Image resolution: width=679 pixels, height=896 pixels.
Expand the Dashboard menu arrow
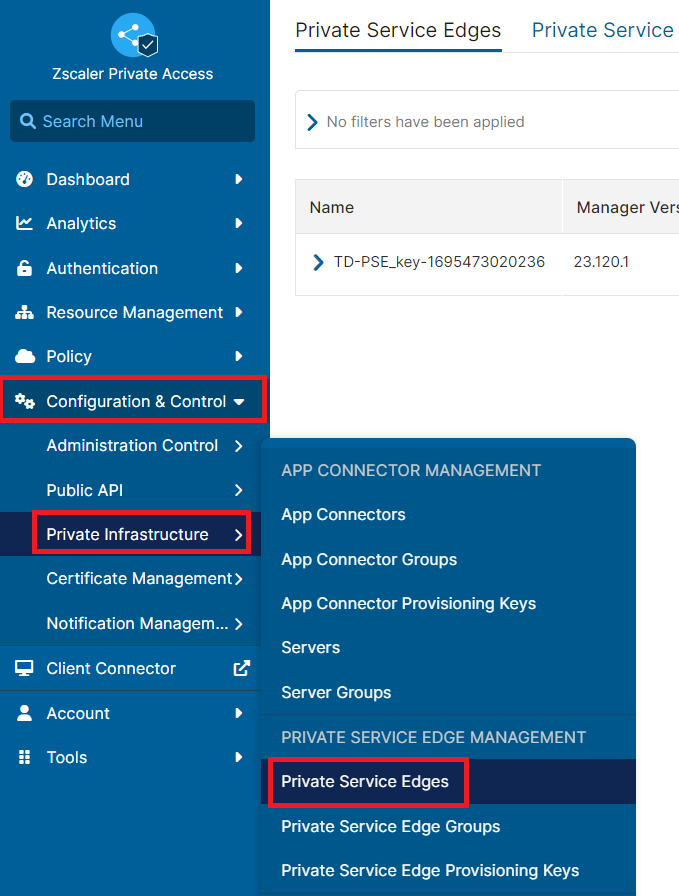pos(239,179)
